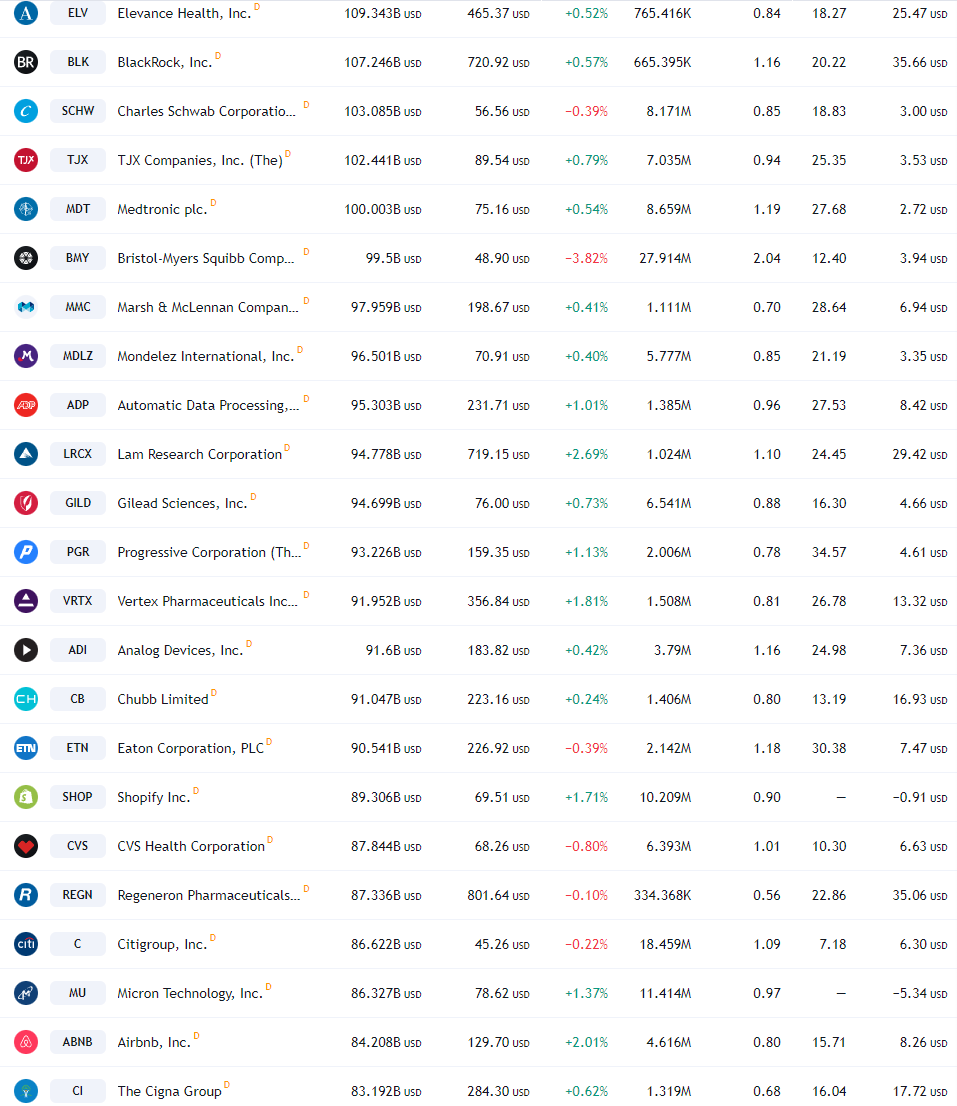The image size is (957, 1106).
Task: Open the MDLZ ticker symbol
Action: 78,356
